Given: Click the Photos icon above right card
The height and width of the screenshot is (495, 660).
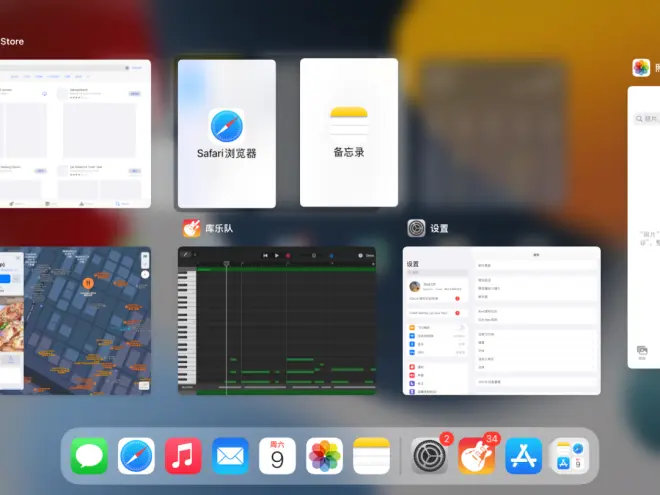Looking at the screenshot, I should click(641, 67).
